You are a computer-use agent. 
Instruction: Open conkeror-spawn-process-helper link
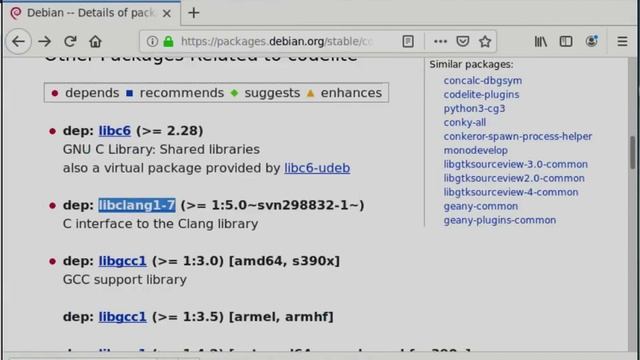coord(518,136)
